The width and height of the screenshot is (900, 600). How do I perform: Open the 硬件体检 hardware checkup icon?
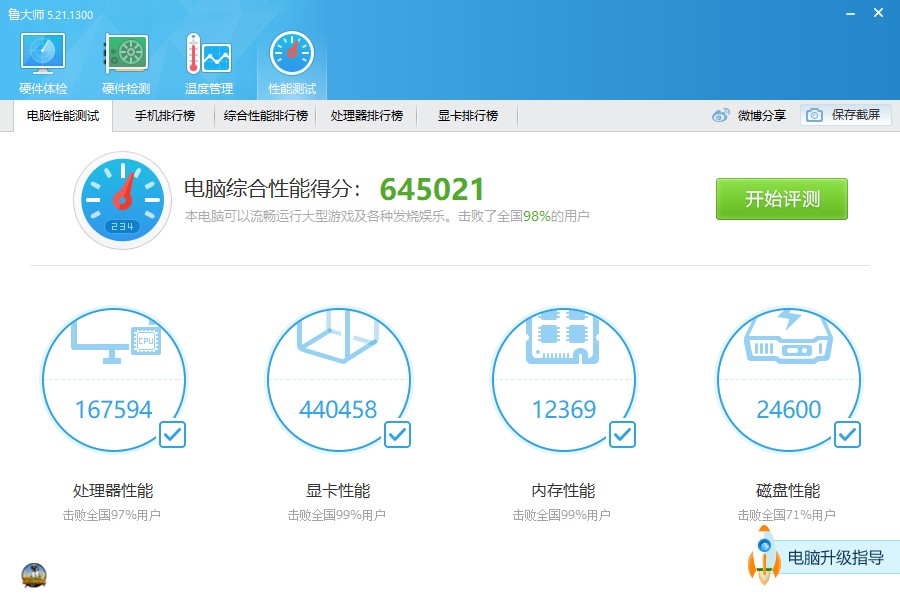(43, 55)
